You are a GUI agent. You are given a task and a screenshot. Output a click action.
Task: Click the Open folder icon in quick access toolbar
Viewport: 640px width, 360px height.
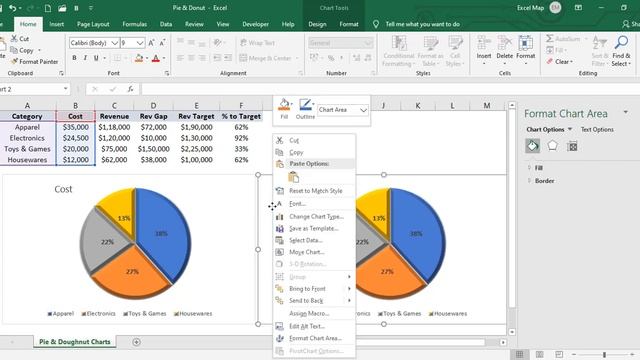pyautogui.click(x=62, y=8)
